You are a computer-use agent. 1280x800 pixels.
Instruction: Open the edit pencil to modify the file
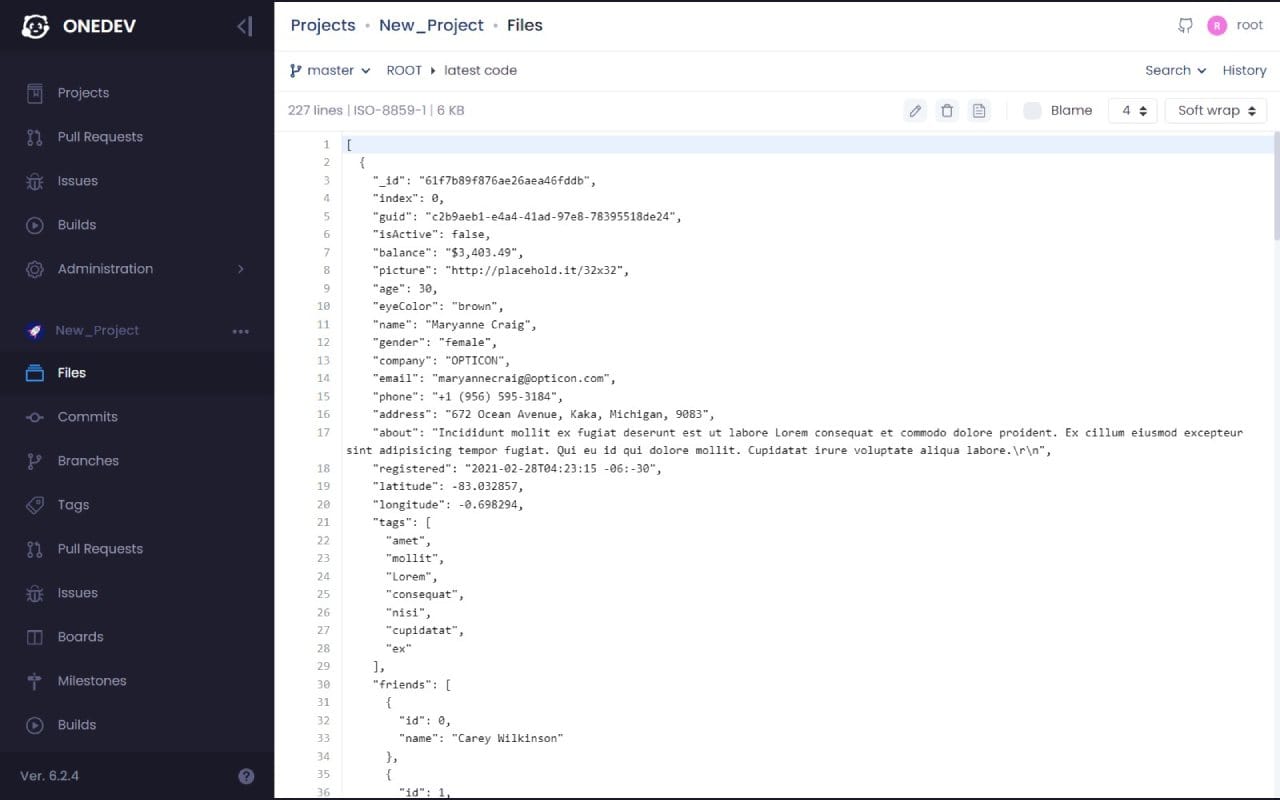click(915, 110)
